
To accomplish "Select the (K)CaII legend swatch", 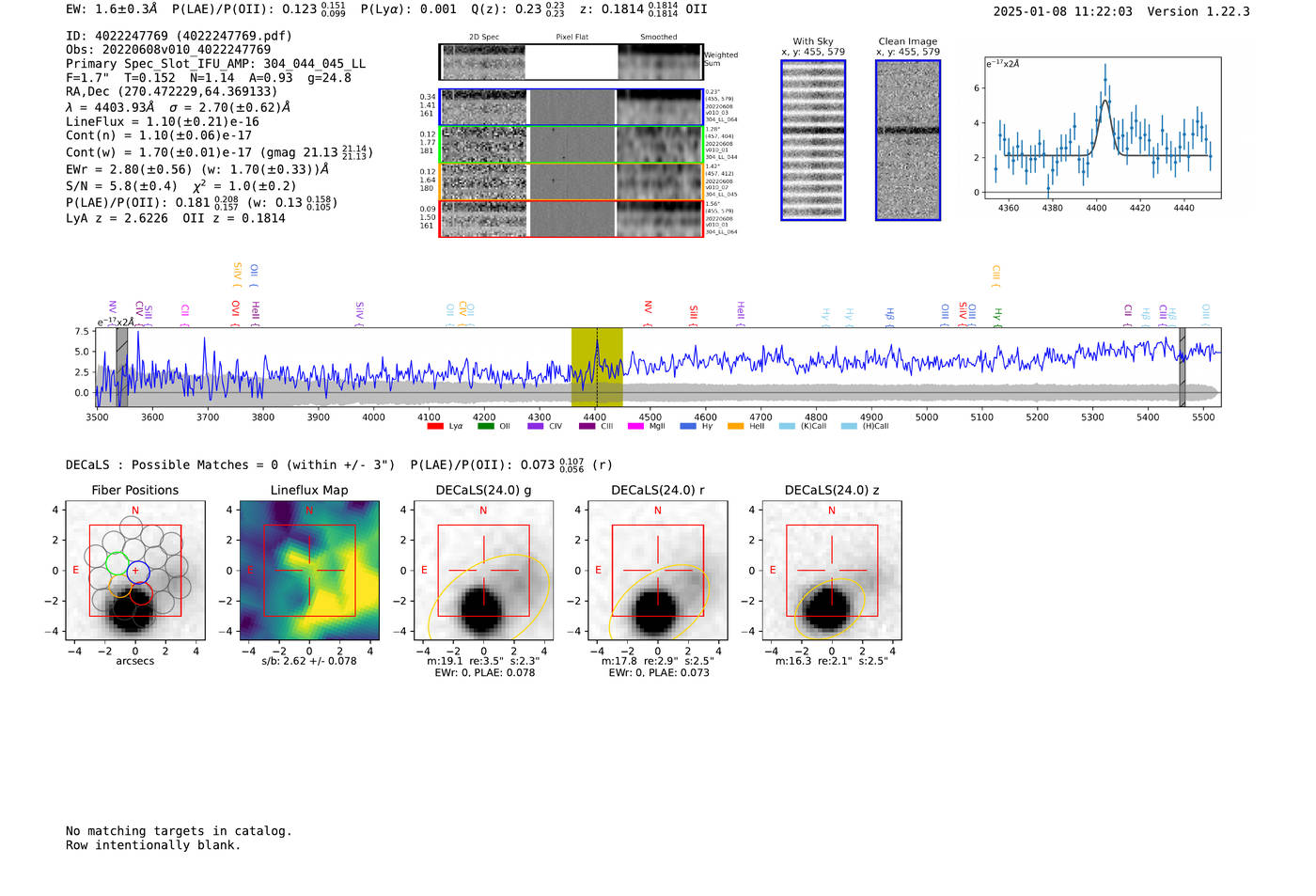I will point(787,426).
